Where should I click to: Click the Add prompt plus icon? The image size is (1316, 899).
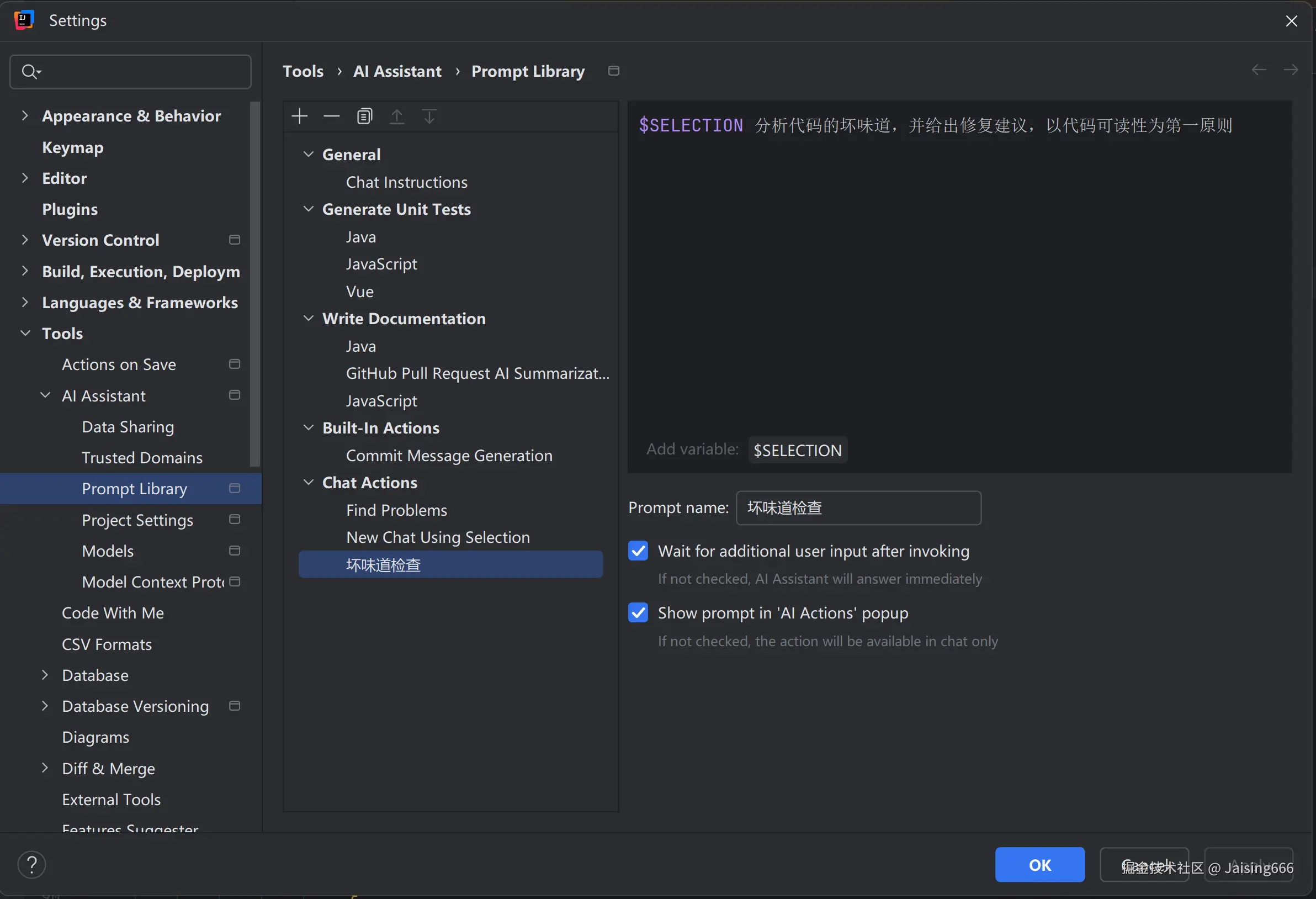pos(300,117)
